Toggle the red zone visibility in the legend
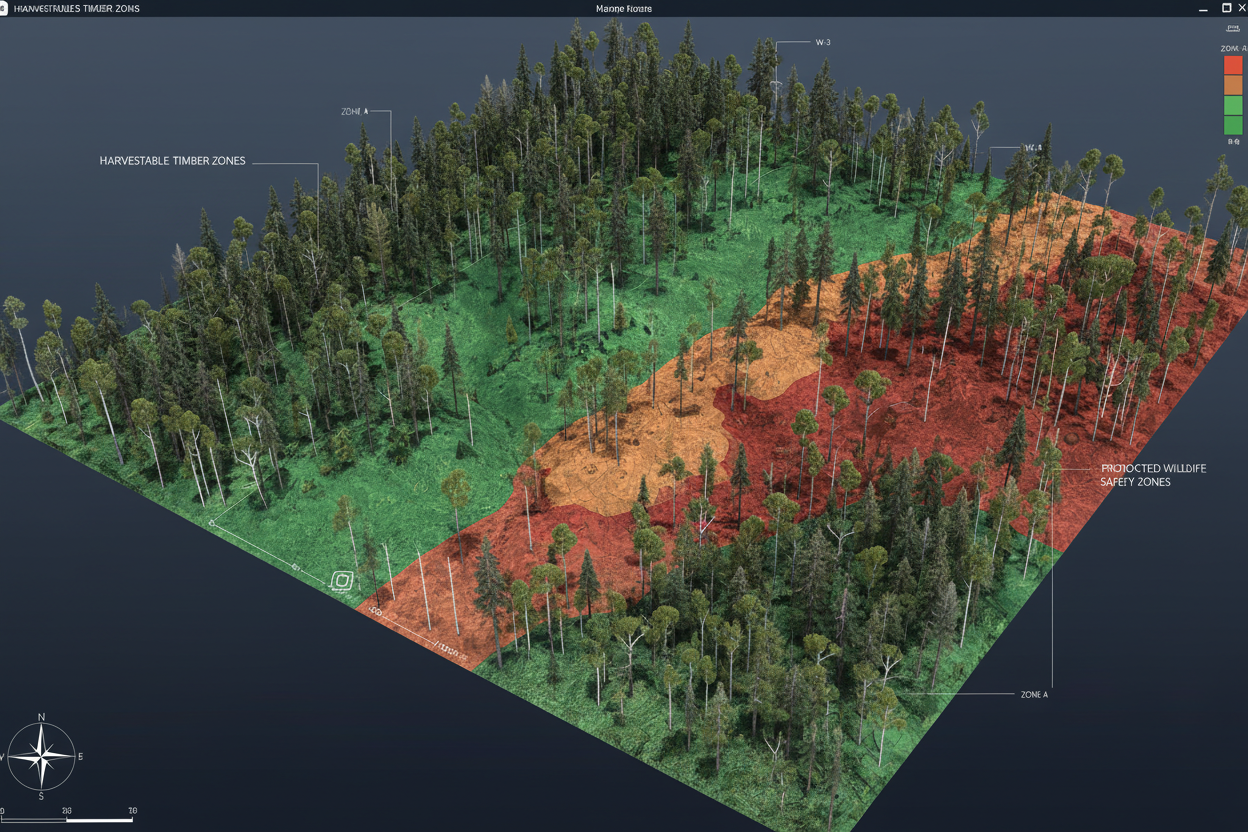Image resolution: width=1248 pixels, height=832 pixels. pos(1233,64)
